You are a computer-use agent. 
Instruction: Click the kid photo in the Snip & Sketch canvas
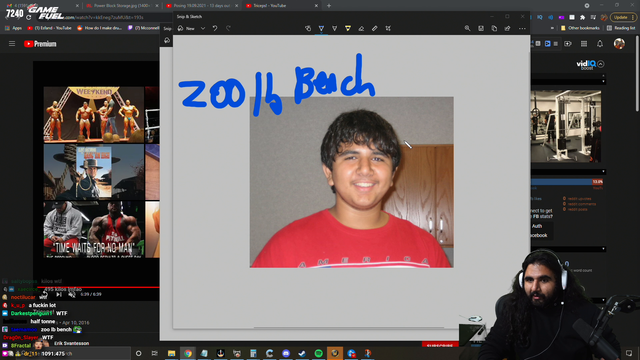coord(351,182)
